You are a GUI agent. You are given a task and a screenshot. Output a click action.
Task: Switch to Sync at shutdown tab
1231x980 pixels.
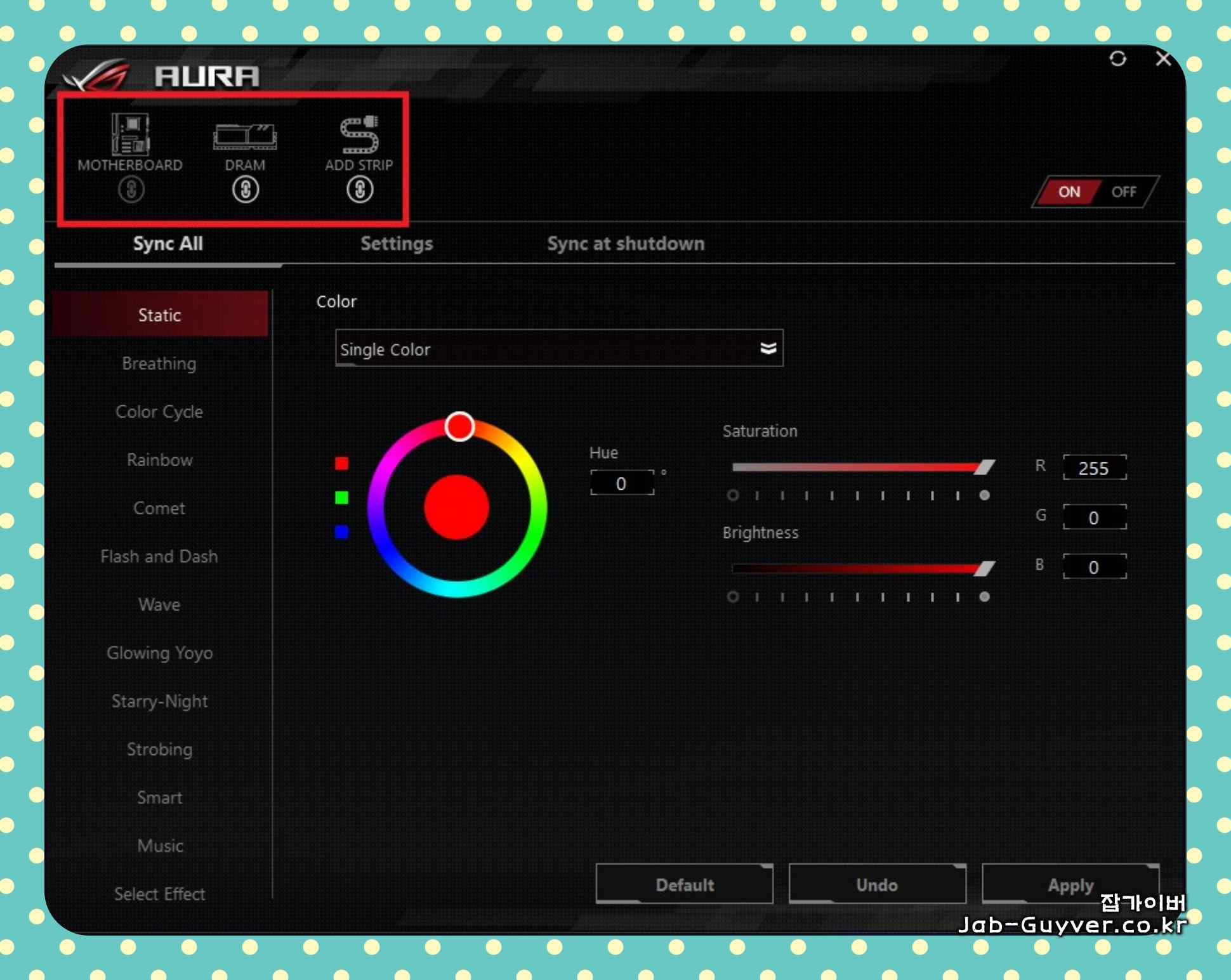[626, 244]
